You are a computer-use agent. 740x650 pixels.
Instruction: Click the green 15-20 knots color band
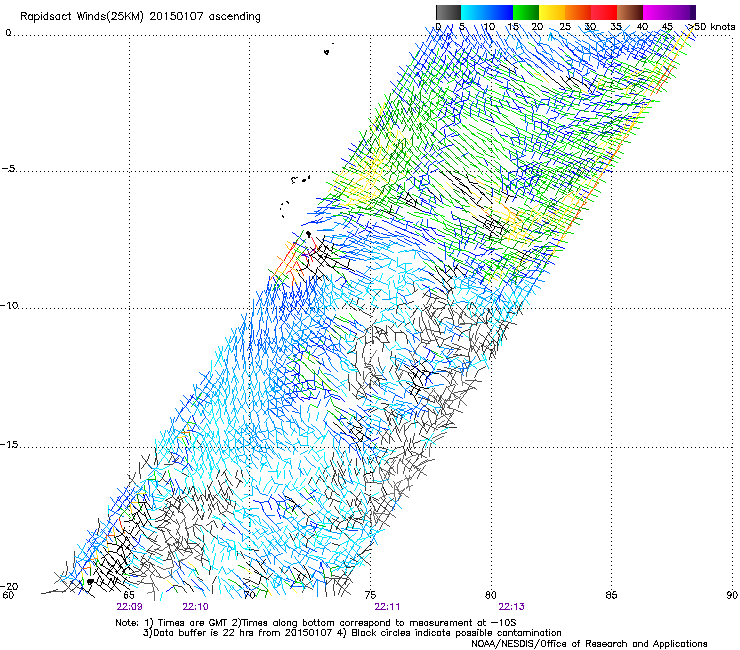[x=526, y=12]
